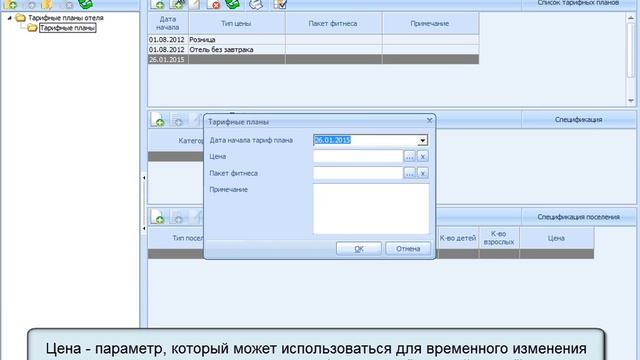Screen dimensions: 640x360
Task: Select Тарифные планы tree child item
Action: (68, 28)
